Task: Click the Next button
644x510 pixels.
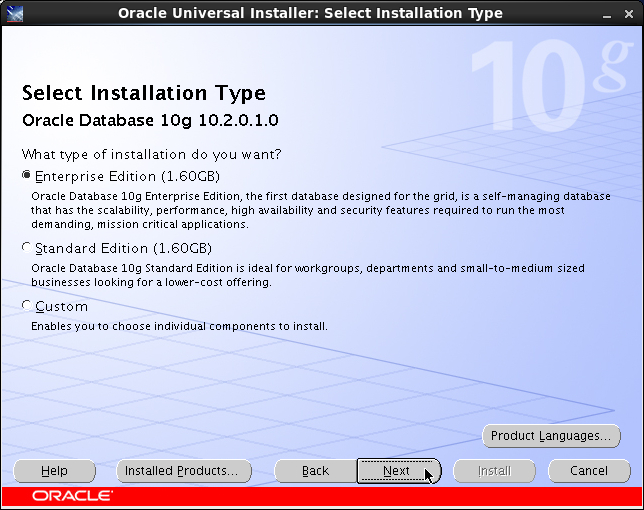Action: pos(399,471)
